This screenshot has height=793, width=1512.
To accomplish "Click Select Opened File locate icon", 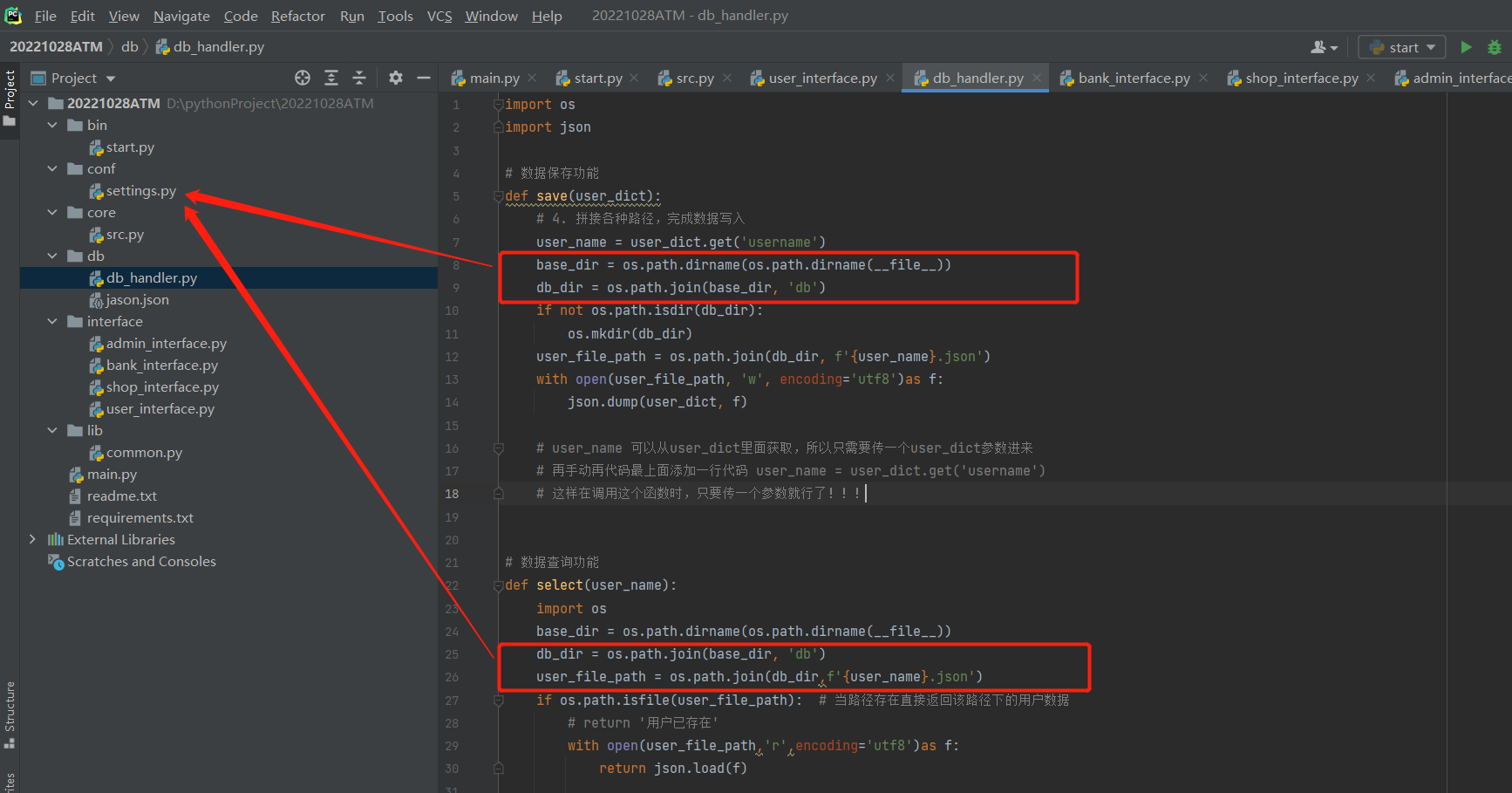I will point(303,78).
